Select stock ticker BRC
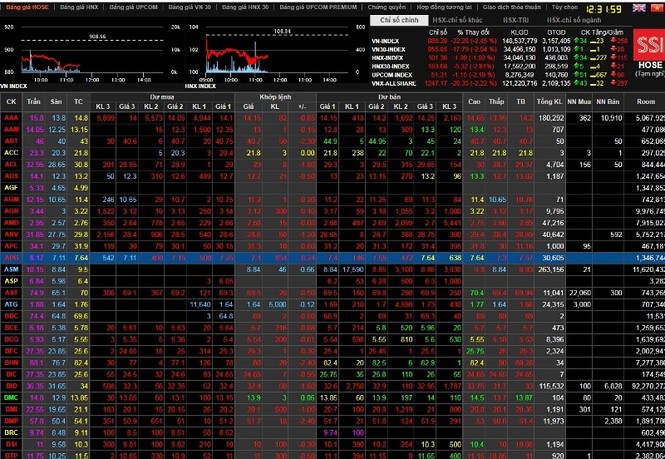 click(x=11, y=433)
